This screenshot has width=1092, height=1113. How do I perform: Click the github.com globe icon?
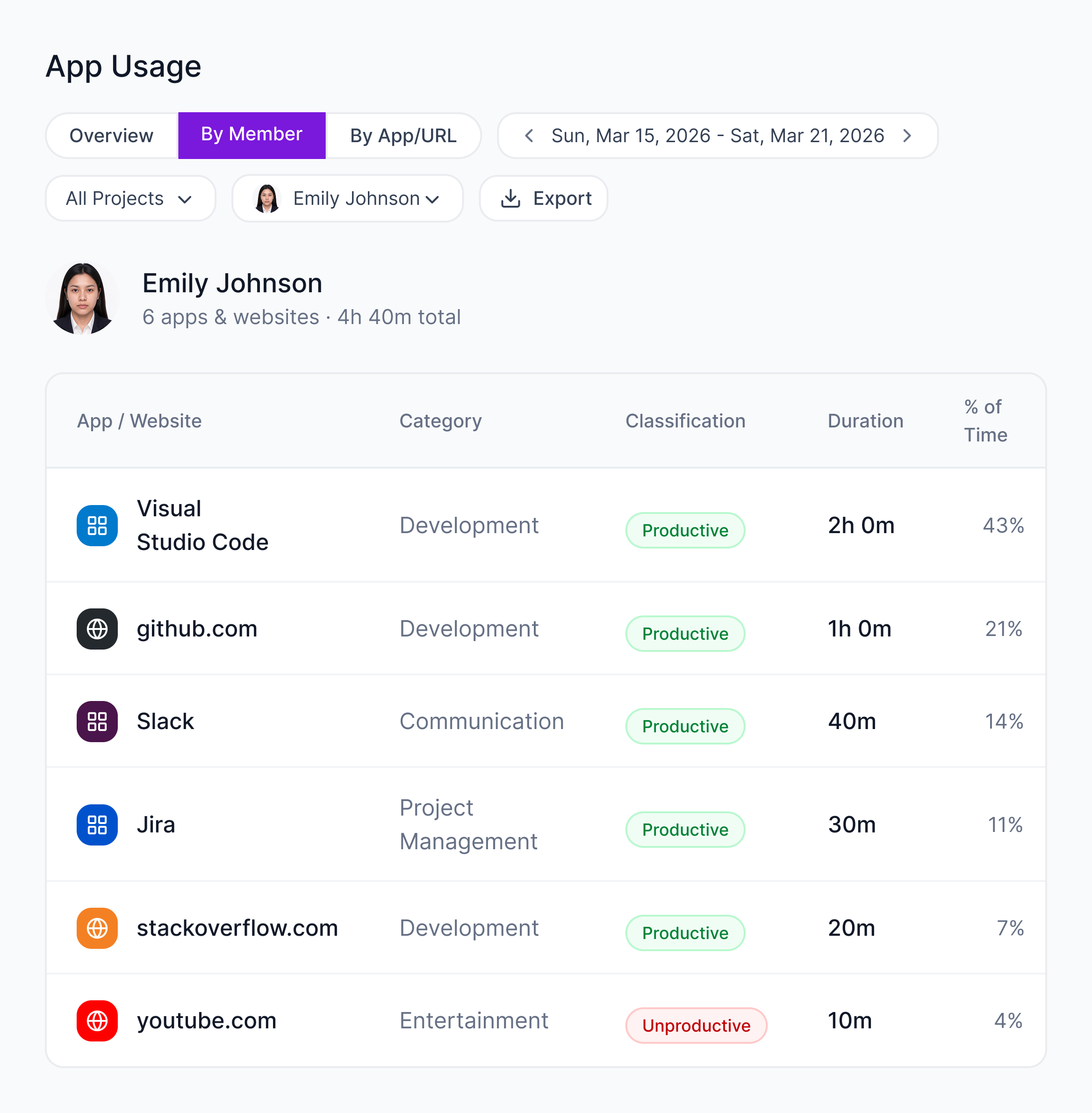click(97, 629)
